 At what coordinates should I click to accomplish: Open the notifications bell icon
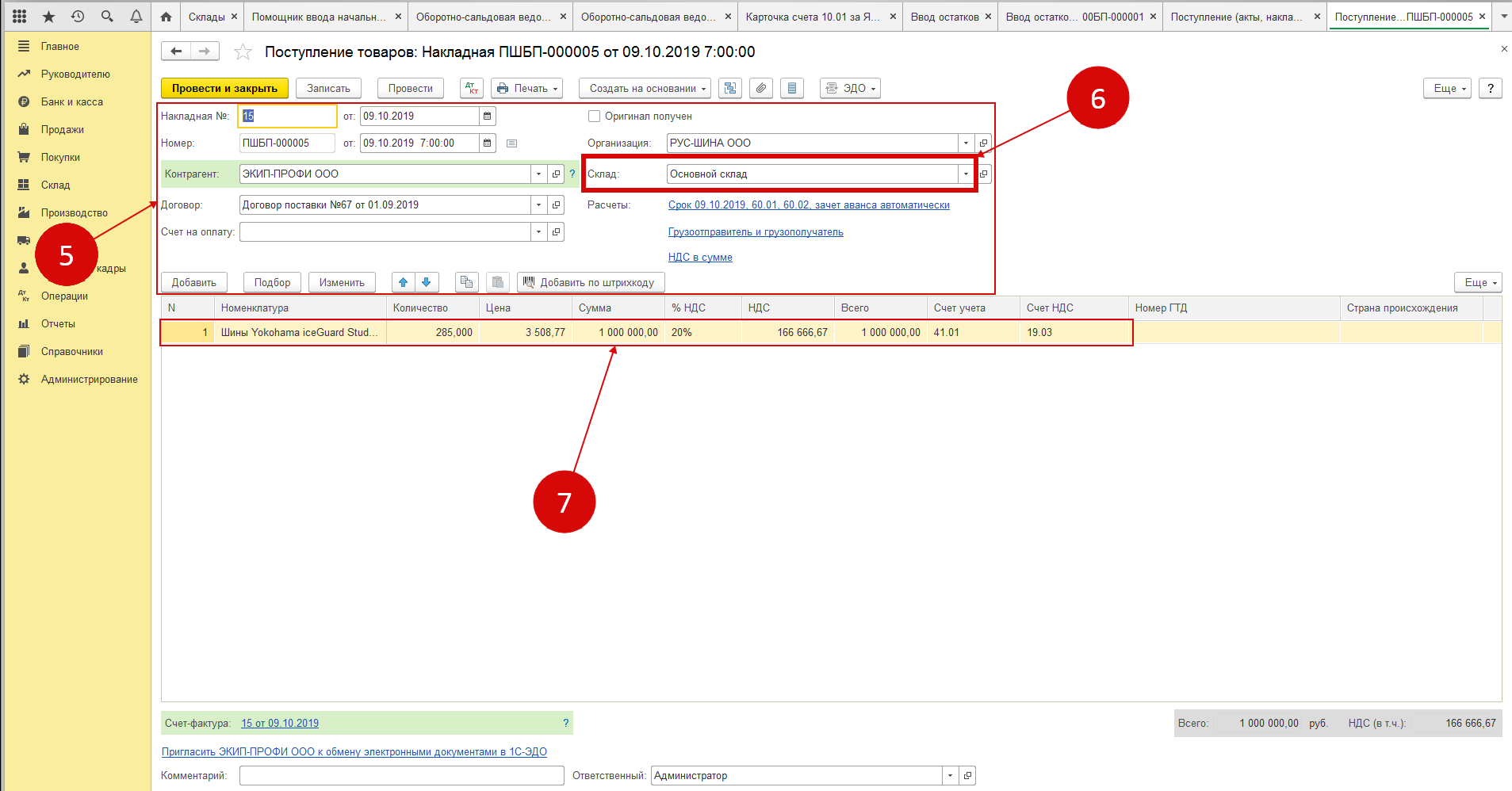click(136, 16)
